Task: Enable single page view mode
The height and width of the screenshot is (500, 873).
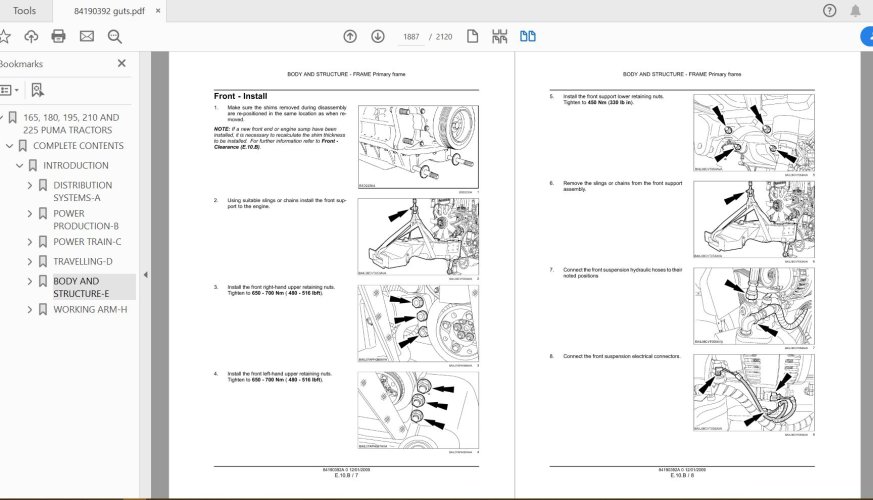Action: click(x=472, y=37)
